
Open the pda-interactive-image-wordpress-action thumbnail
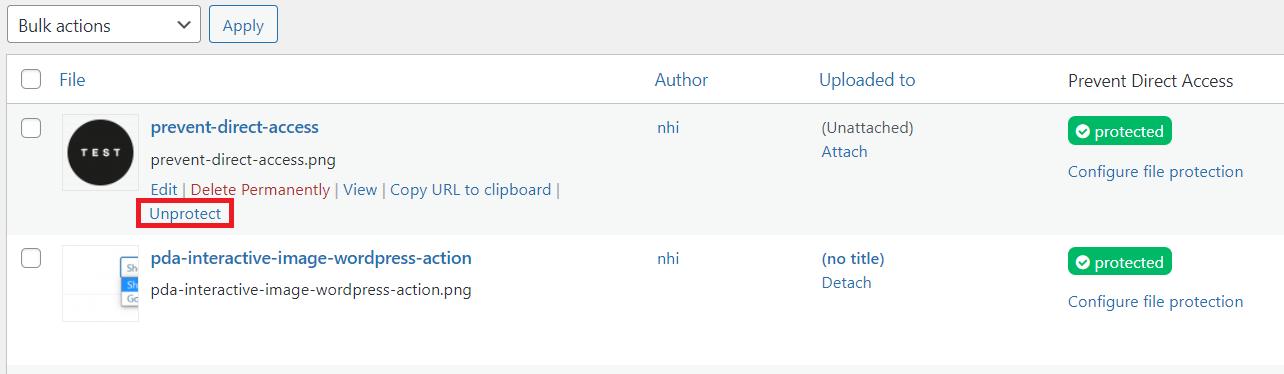pos(100,283)
